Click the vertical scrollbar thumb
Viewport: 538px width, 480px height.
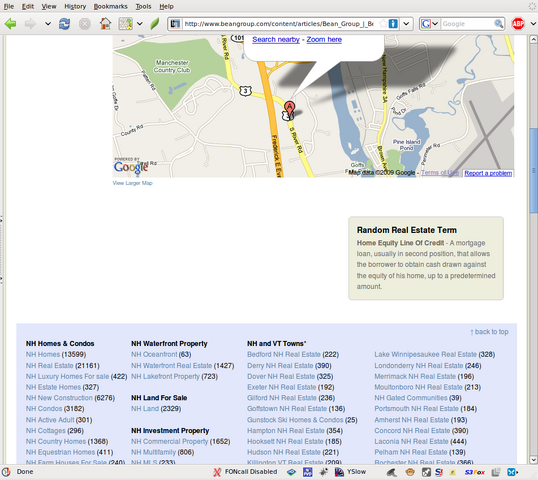point(533,171)
